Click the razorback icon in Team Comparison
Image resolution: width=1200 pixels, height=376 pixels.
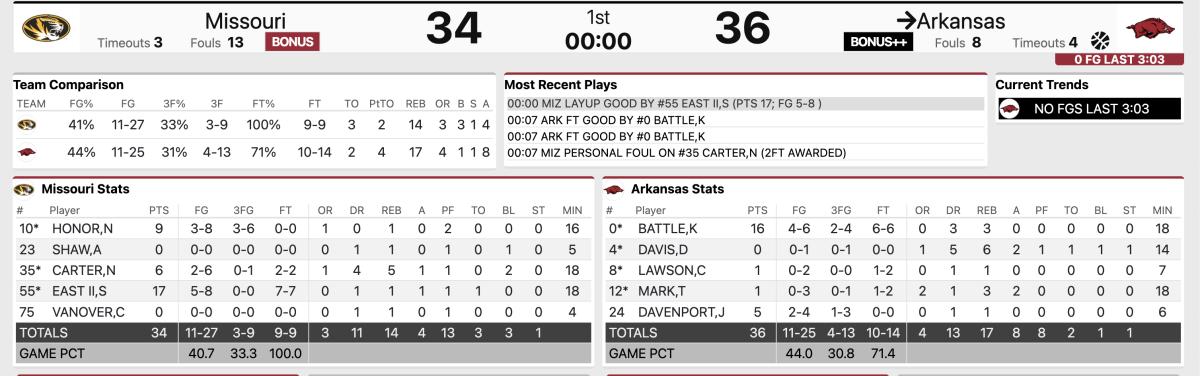coord(27,152)
